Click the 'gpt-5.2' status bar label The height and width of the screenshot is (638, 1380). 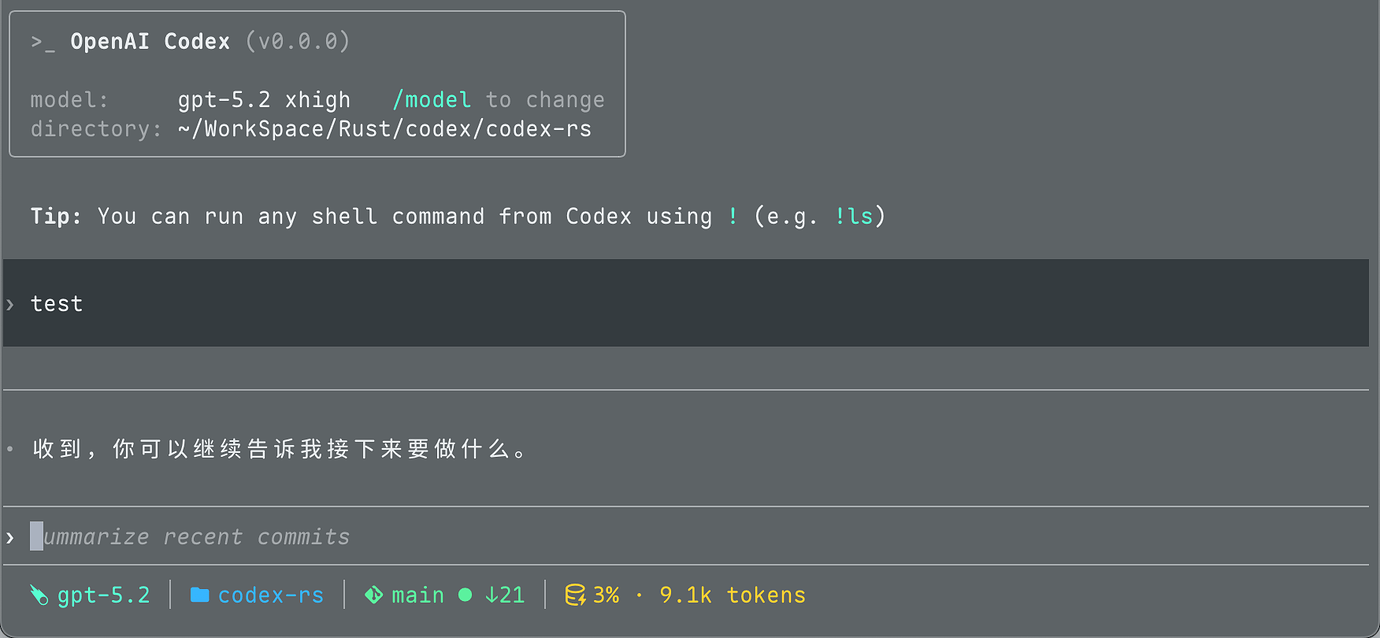click(104, 596)
